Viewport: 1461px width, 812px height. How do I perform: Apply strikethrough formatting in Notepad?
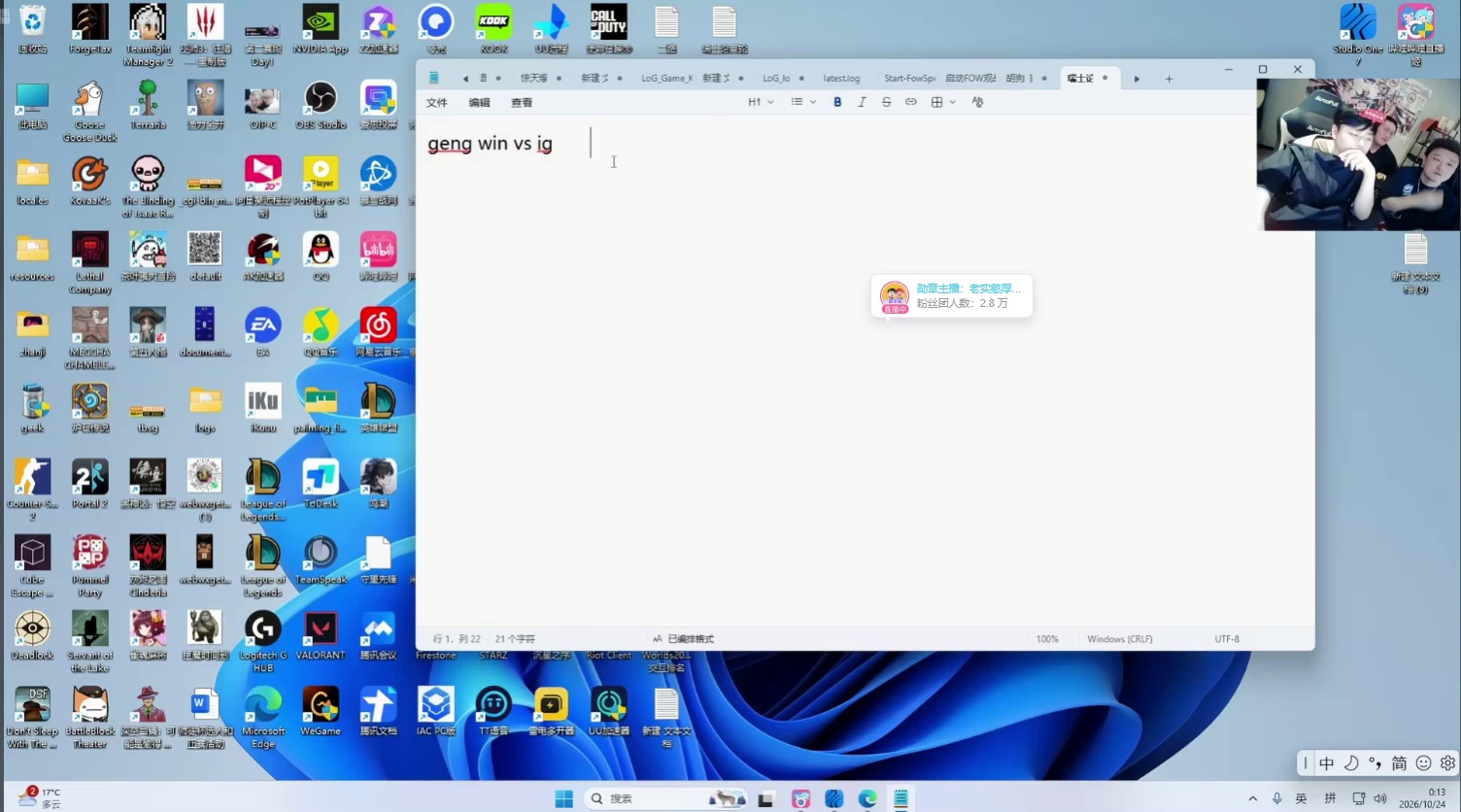pos(886,102)
